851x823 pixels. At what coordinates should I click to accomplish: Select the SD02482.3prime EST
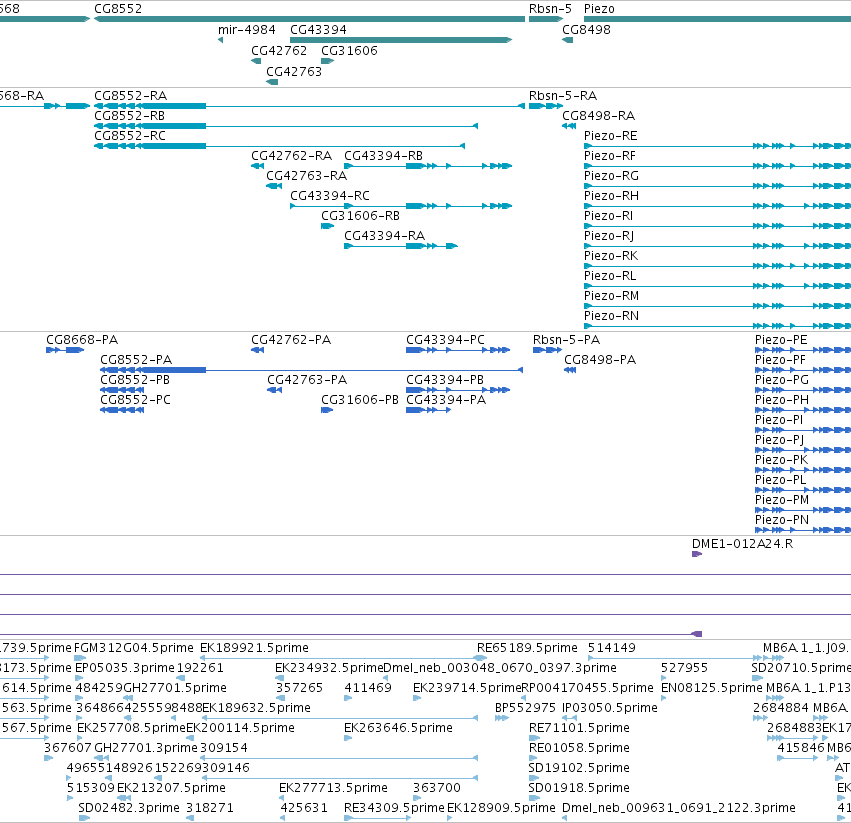click(129, 808)
